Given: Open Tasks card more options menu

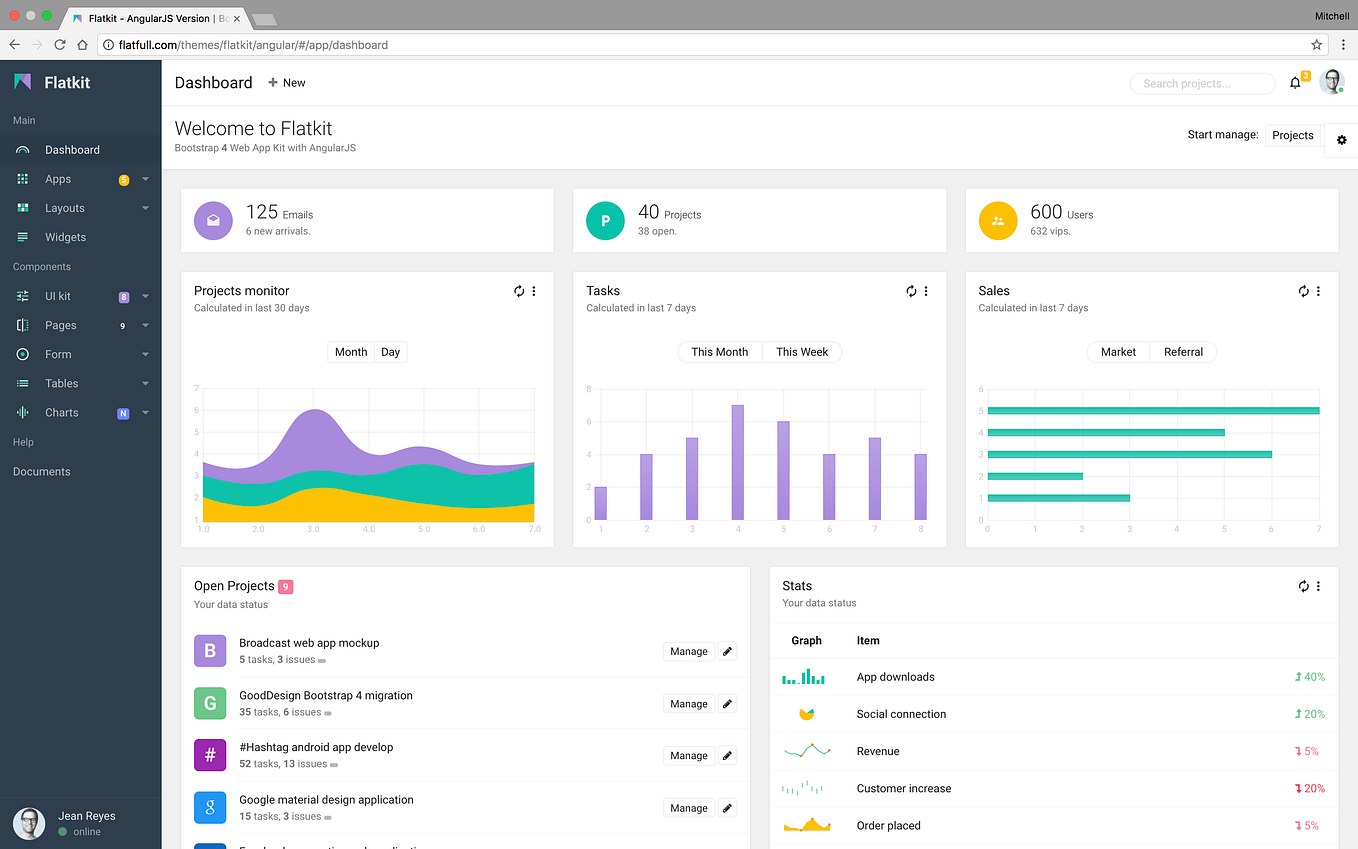Looking at the screenshot, I should pos(926,291).
